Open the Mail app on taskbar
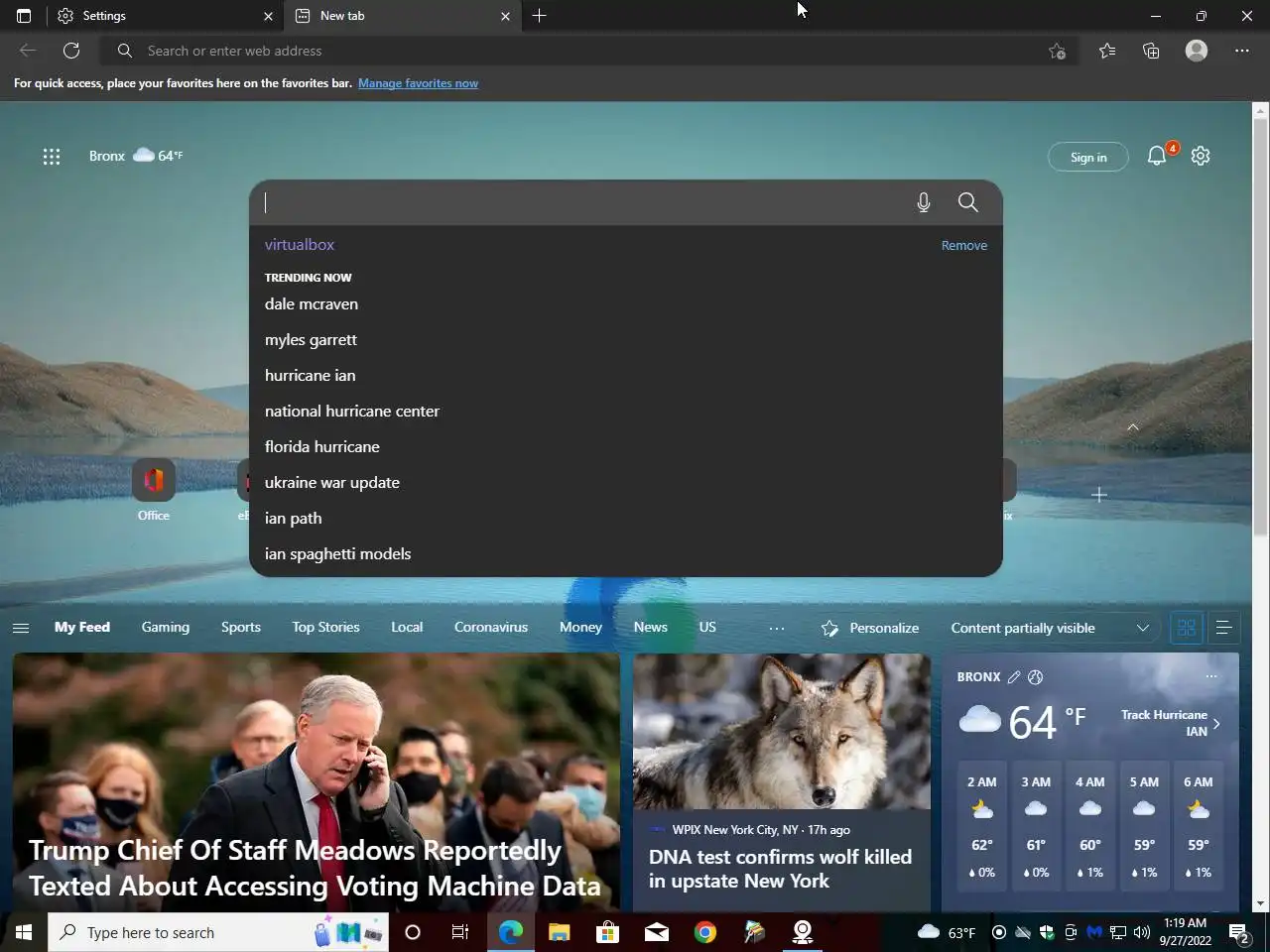This screenshot has width=1270, height=952. [x=657, y=932]
